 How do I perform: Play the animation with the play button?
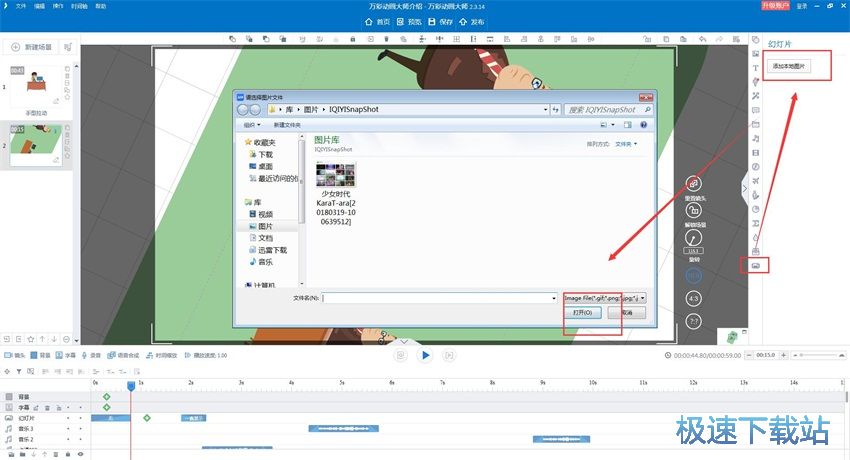[425, 355]
